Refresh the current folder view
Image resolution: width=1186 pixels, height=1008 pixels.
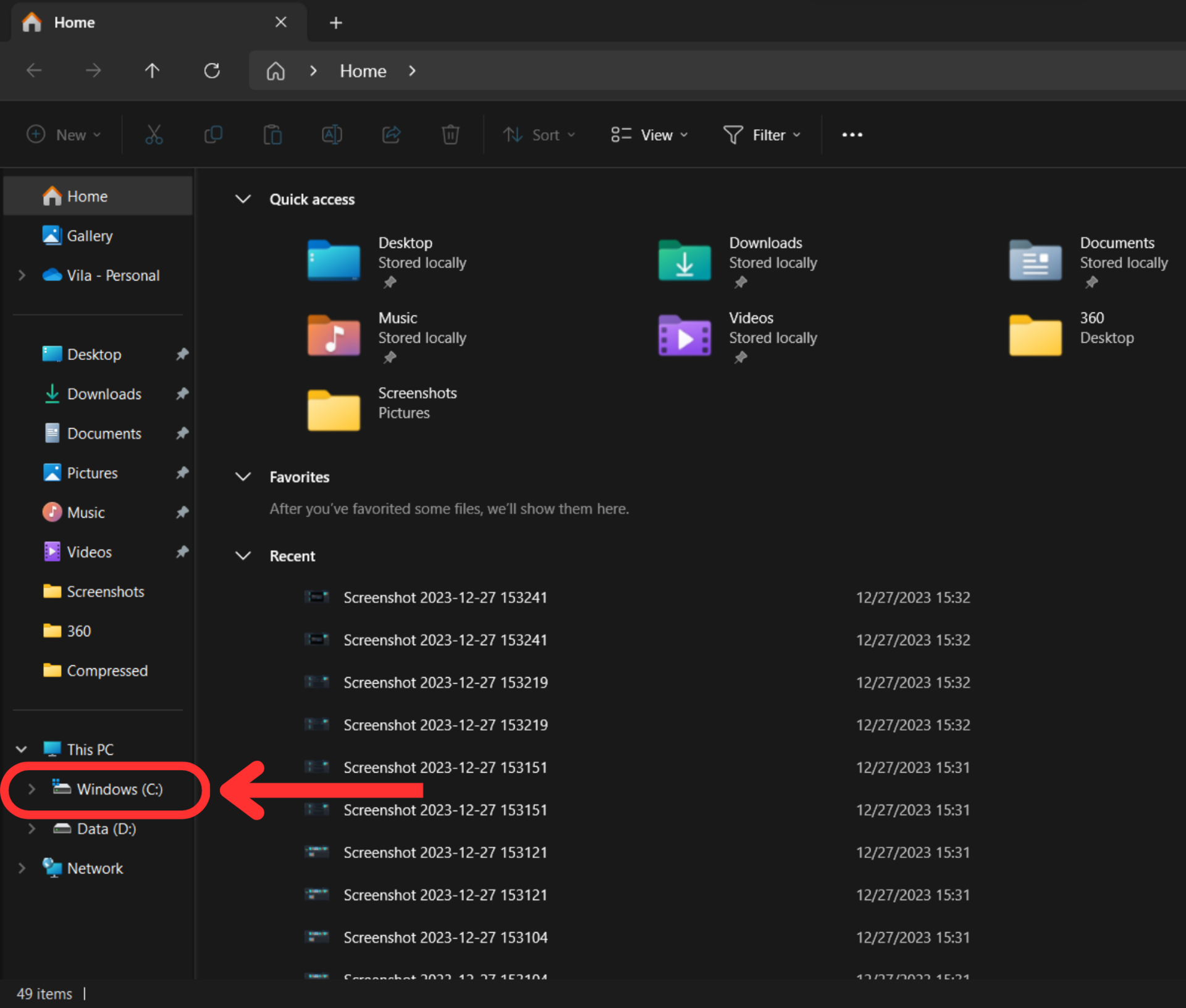212,71
